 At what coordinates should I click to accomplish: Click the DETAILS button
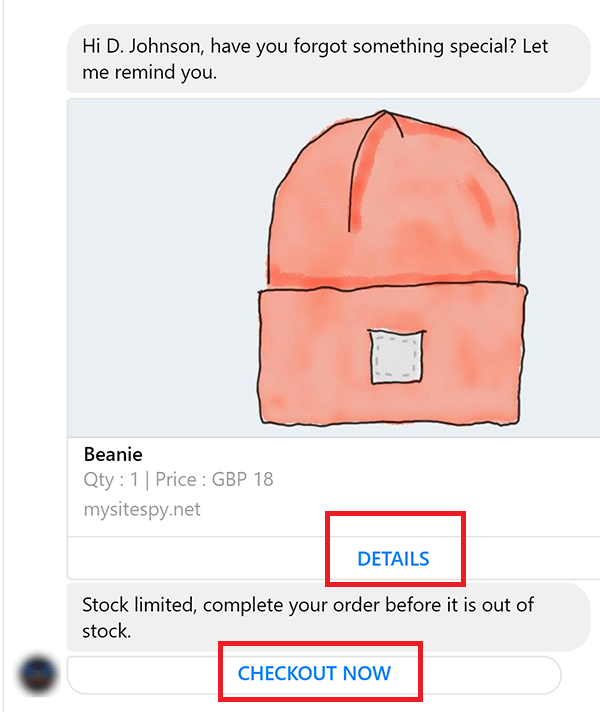(393, 559)
